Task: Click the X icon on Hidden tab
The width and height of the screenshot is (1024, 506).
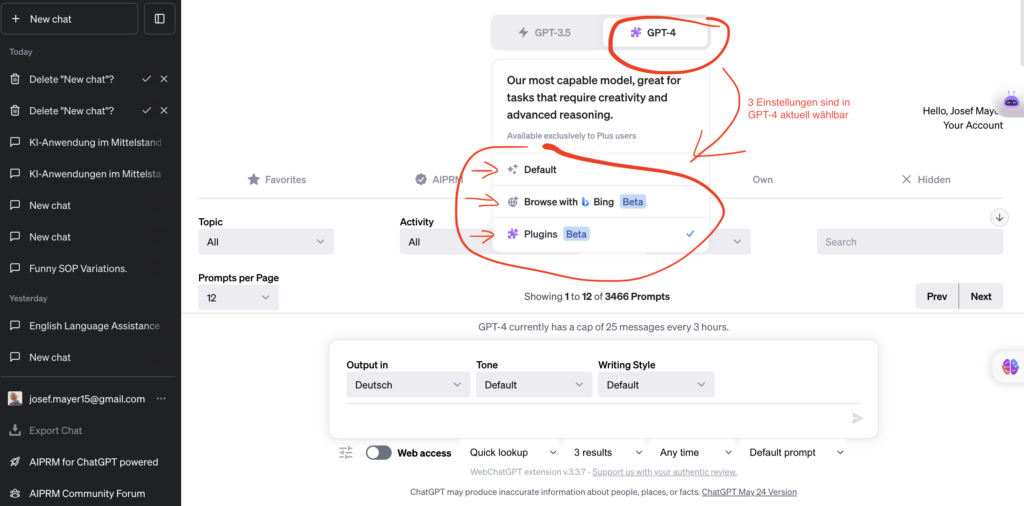Action: 906,180
